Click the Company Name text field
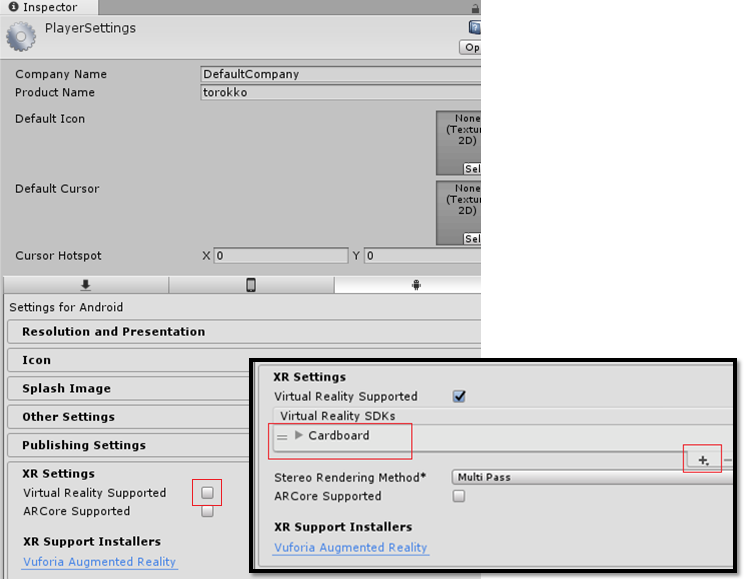The width and height of the screenshot is (746, 582). click(340, 74)
